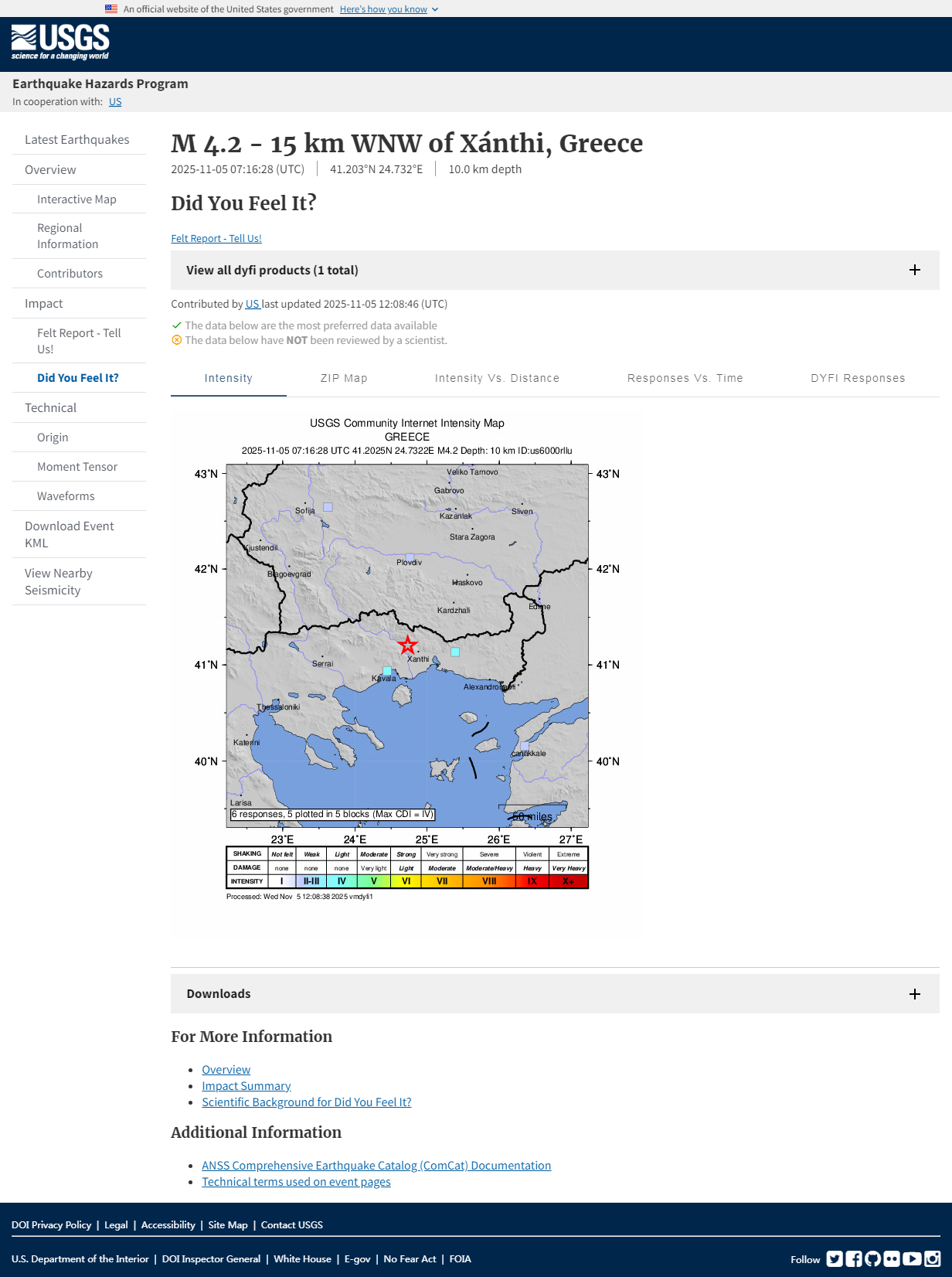Open 'Felt Report - Tell Us!' sidebar item

[x=79, y=341]
